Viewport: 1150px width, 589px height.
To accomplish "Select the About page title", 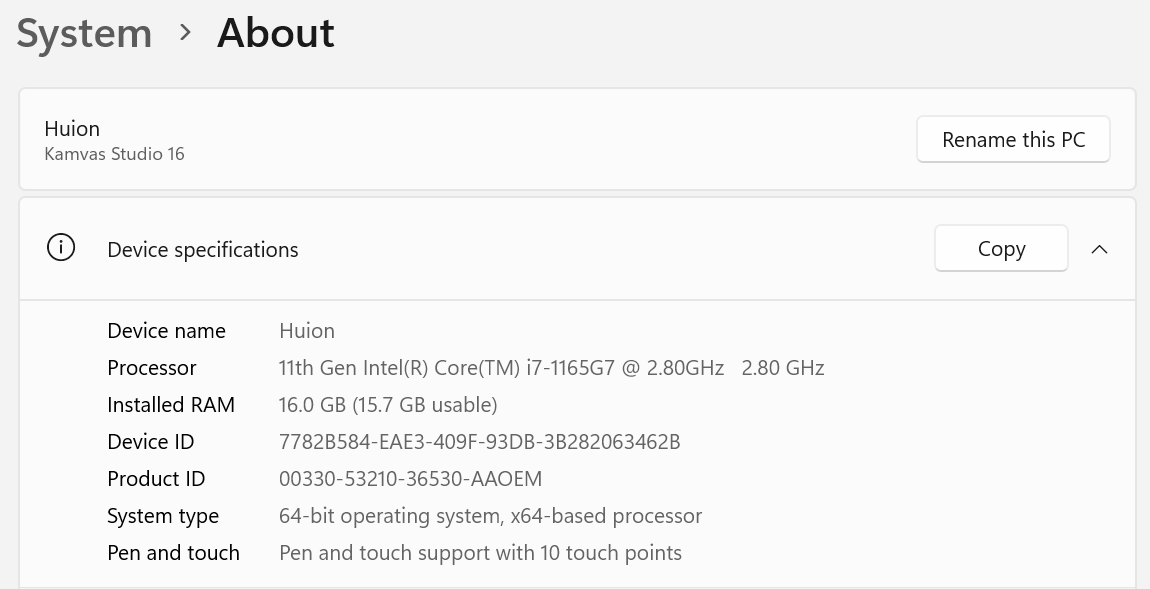I will click(x=275, y=32).
